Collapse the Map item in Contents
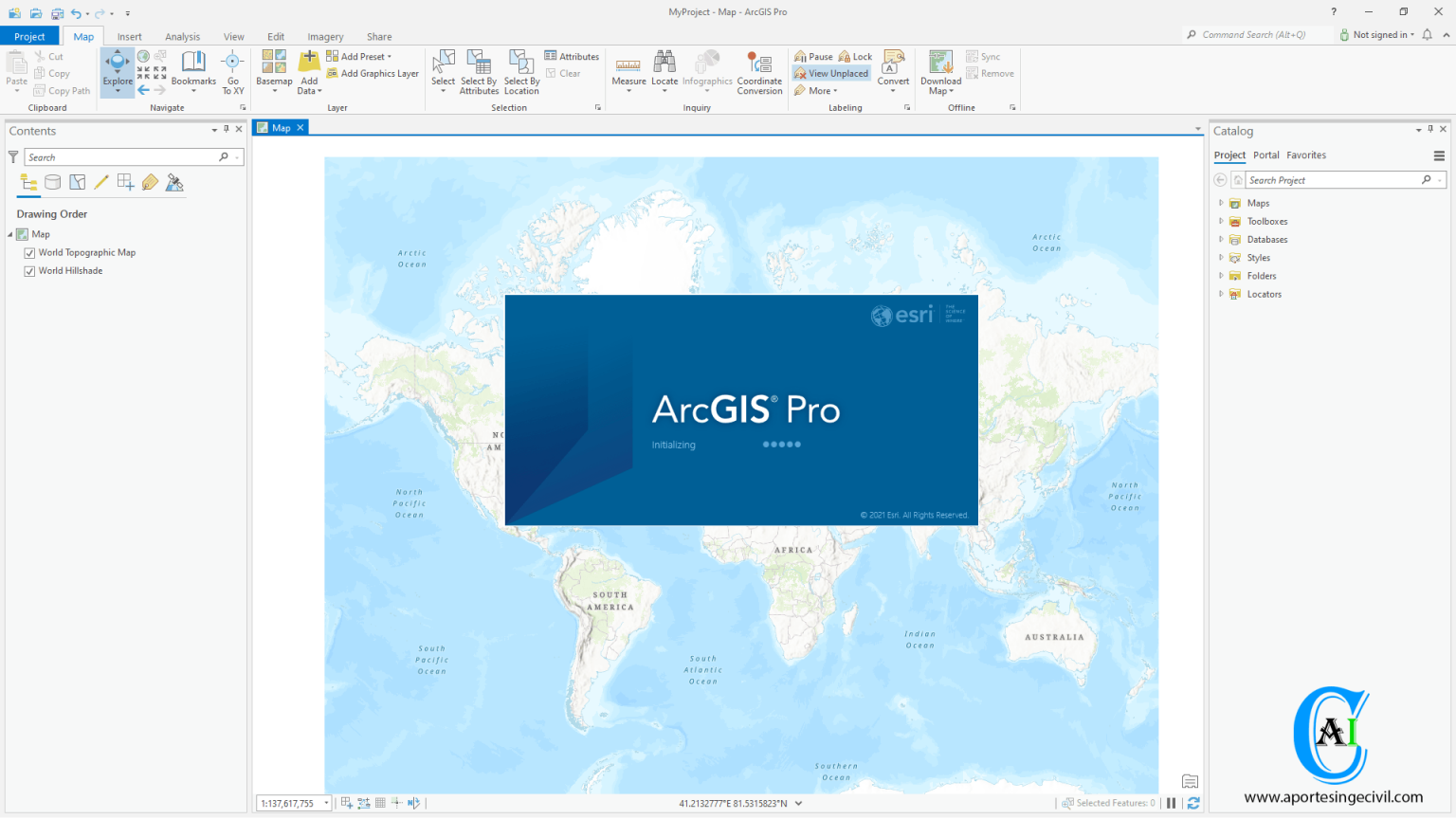This screenshot has width=1456, height=819. (9, 234)
